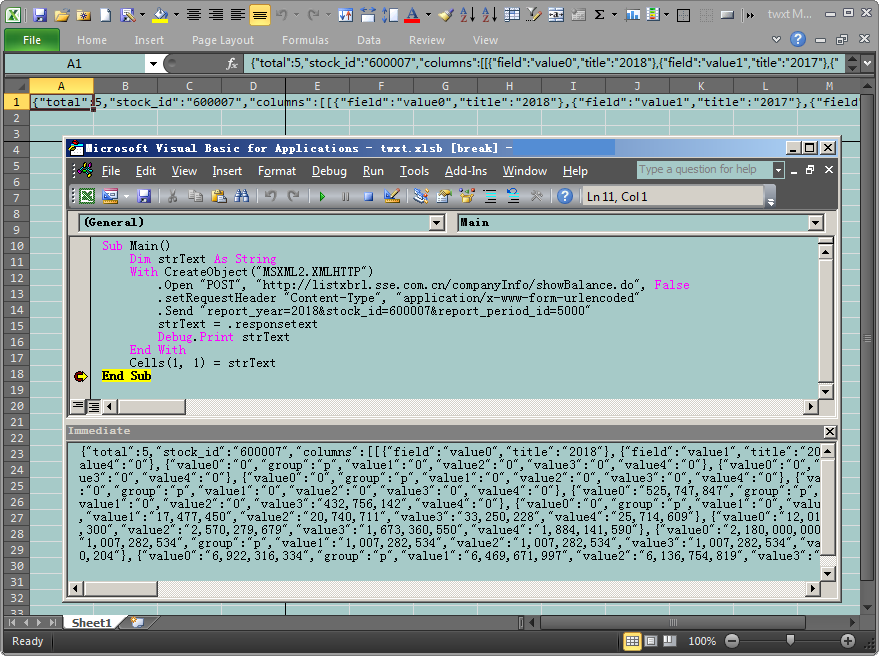Screen dimensions: 879x656
Task: Switch to Excel via the View Microsoft Excel icon
Action: [87, 197]
